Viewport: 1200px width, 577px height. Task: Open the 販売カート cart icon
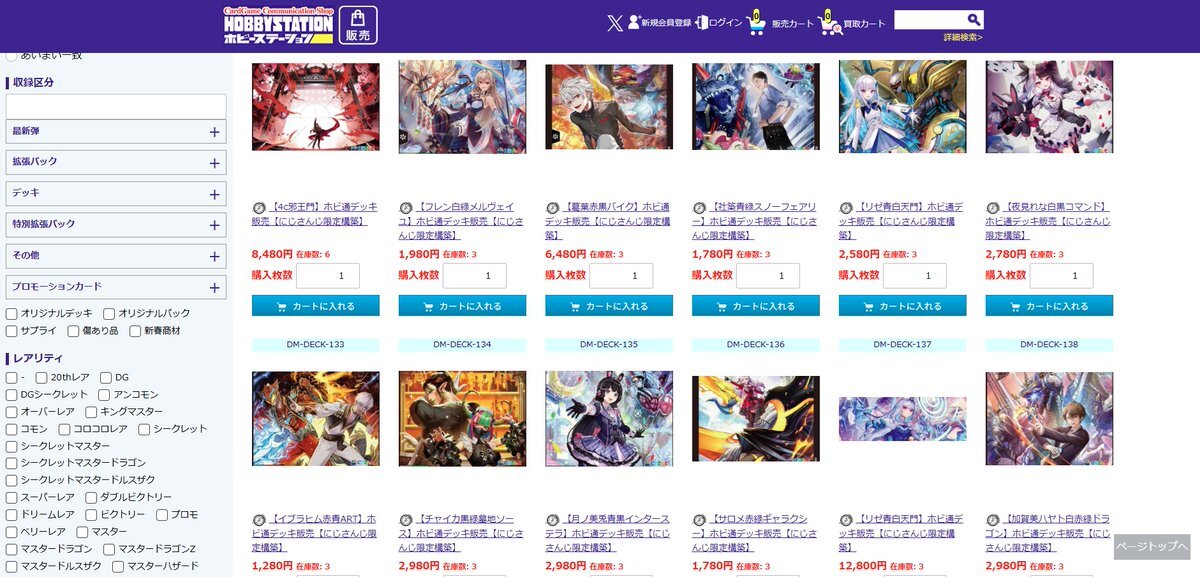coord(757,22)
